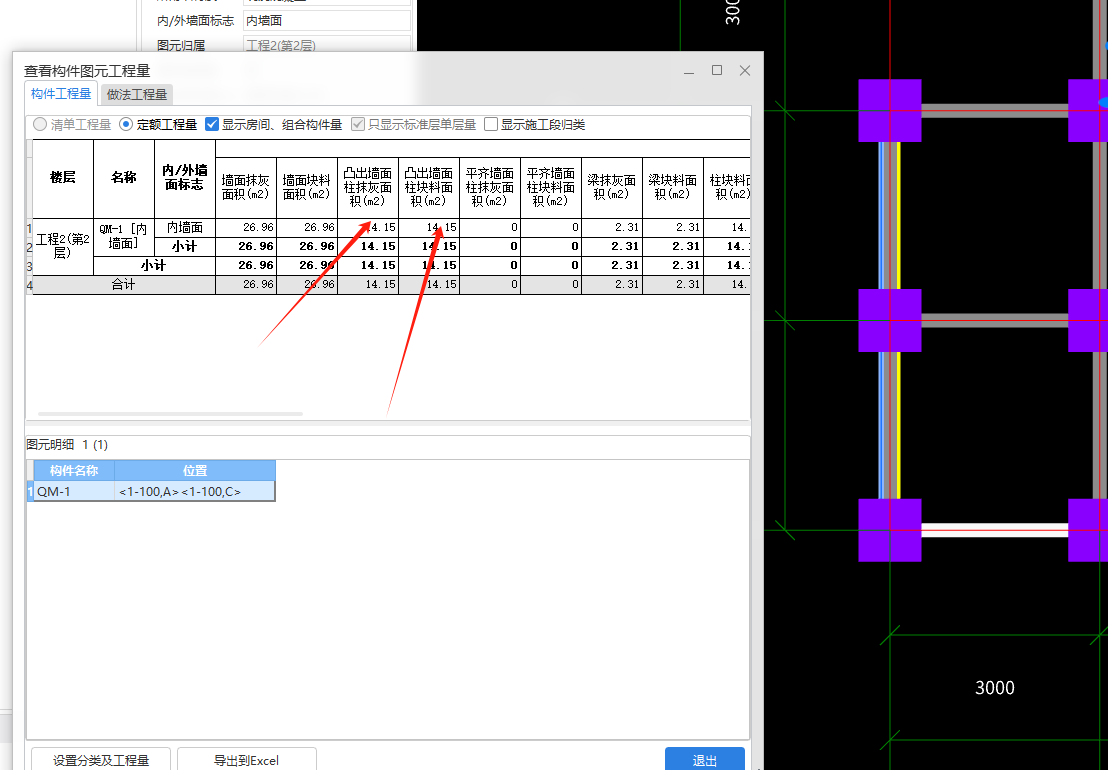1108x770 pixels.
Task: Close the 查看构件图元工程量 dialog
Action: click(745, 71)
